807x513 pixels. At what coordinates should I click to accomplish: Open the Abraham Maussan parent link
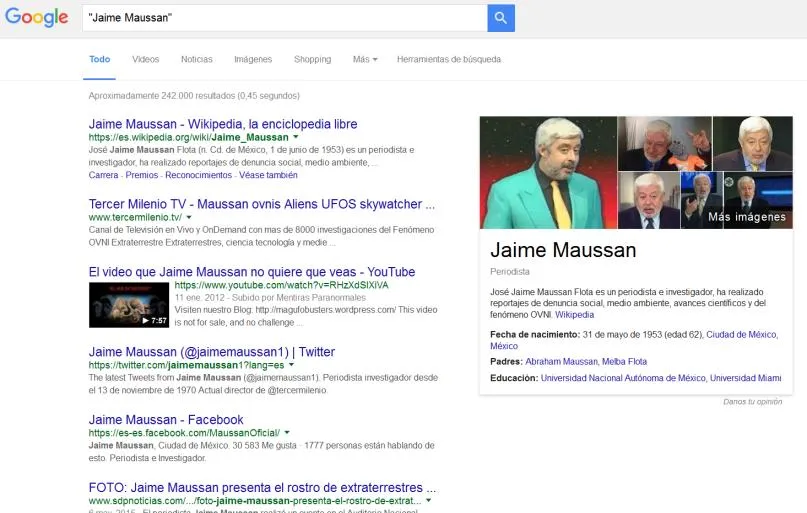tap(562, 362)
